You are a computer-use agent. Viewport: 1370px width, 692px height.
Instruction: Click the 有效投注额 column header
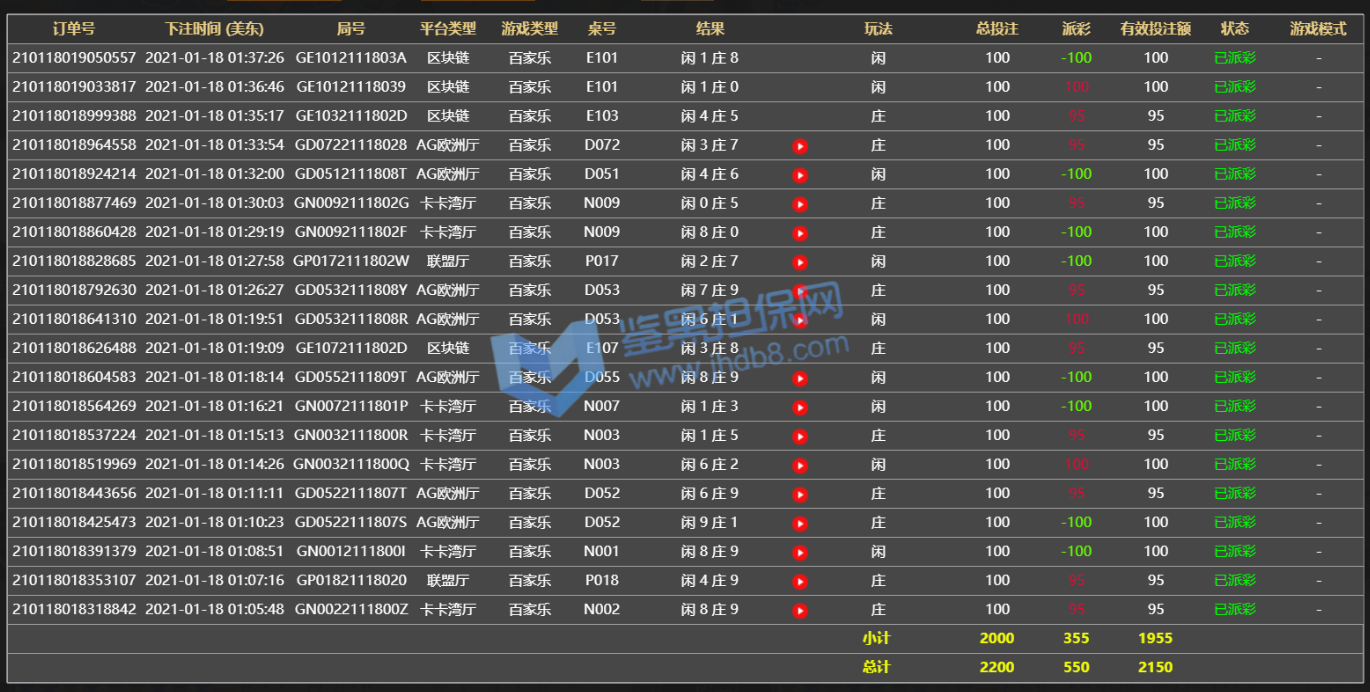coord(1155,29)
